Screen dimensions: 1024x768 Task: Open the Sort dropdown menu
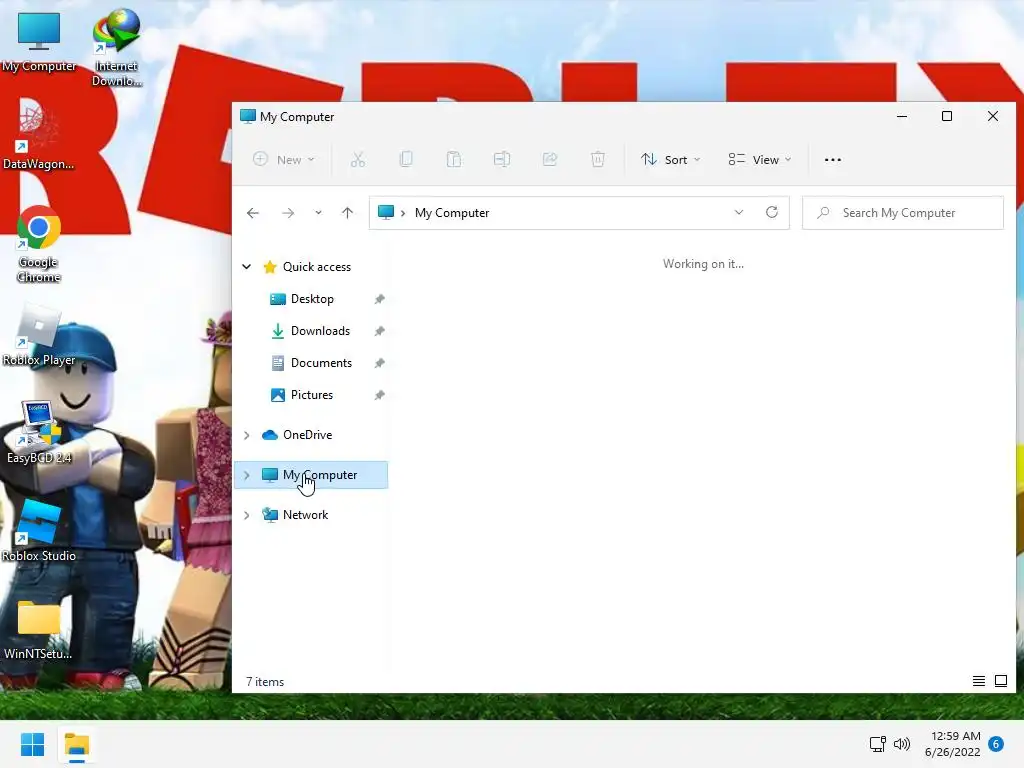(x=670, y=159)
